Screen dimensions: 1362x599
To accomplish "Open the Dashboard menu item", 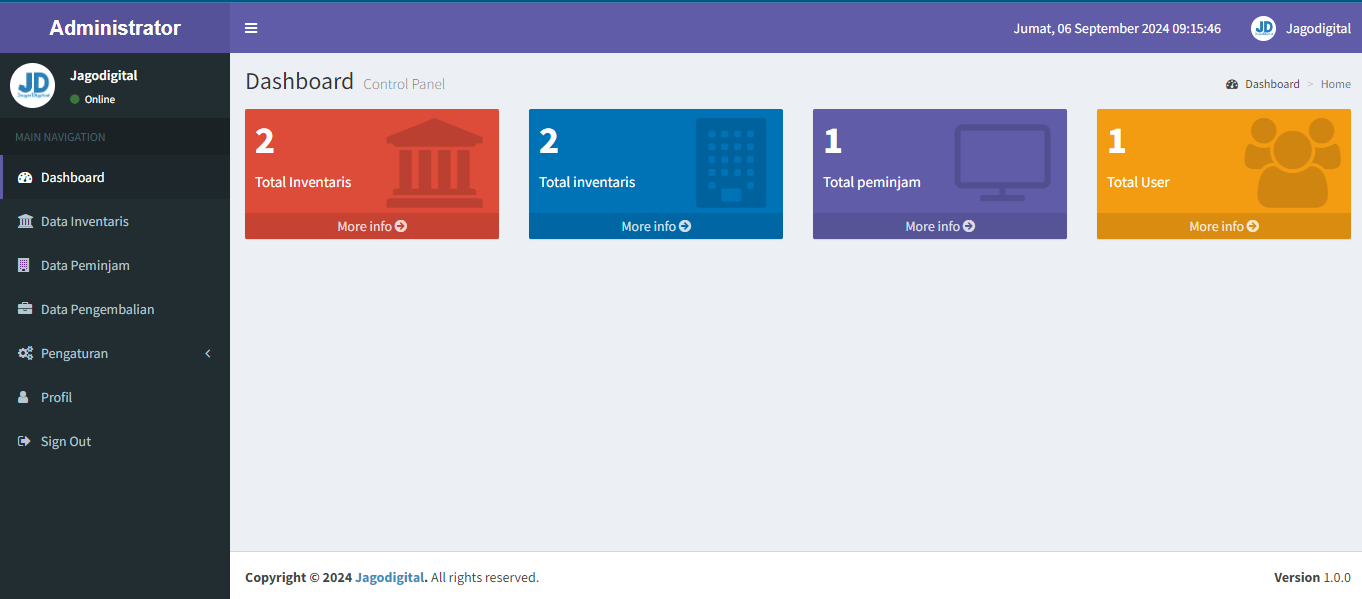I will click(x=115, y=177).
